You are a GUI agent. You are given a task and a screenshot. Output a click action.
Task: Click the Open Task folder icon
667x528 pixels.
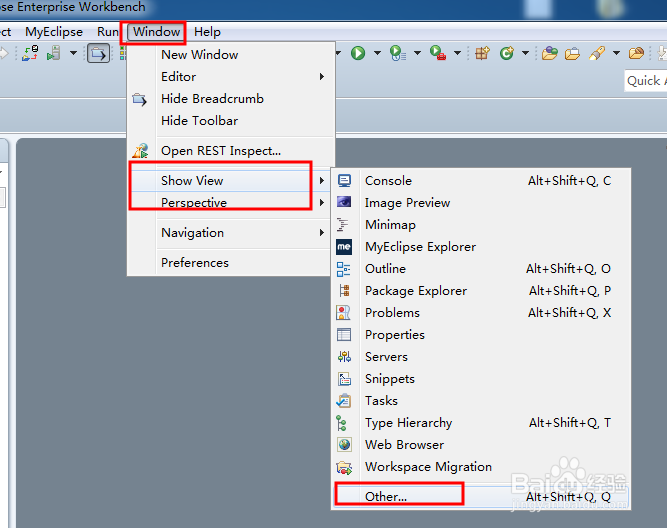[572, 54]
